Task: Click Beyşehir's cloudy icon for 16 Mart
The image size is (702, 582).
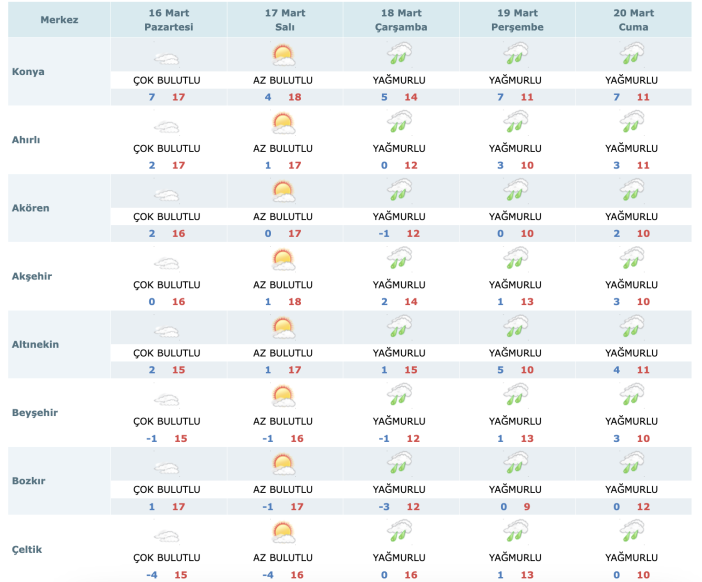Action: point(167,395)
